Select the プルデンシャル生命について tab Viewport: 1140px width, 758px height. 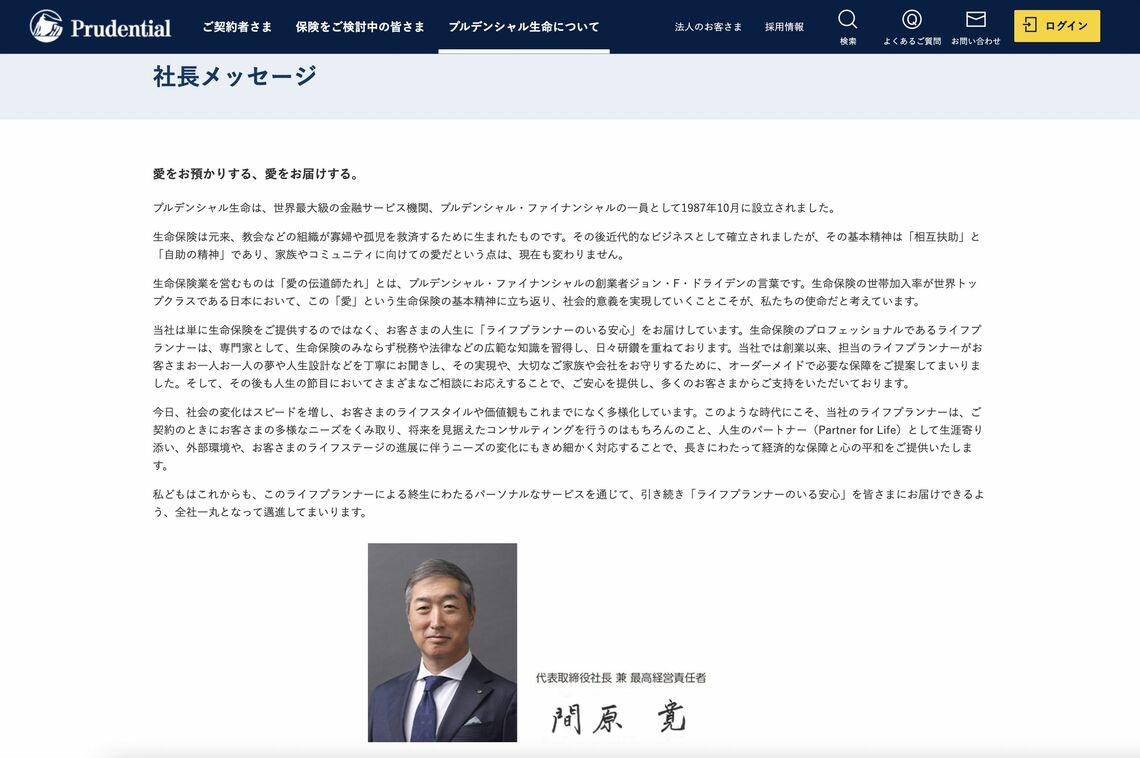click(523, 27)
